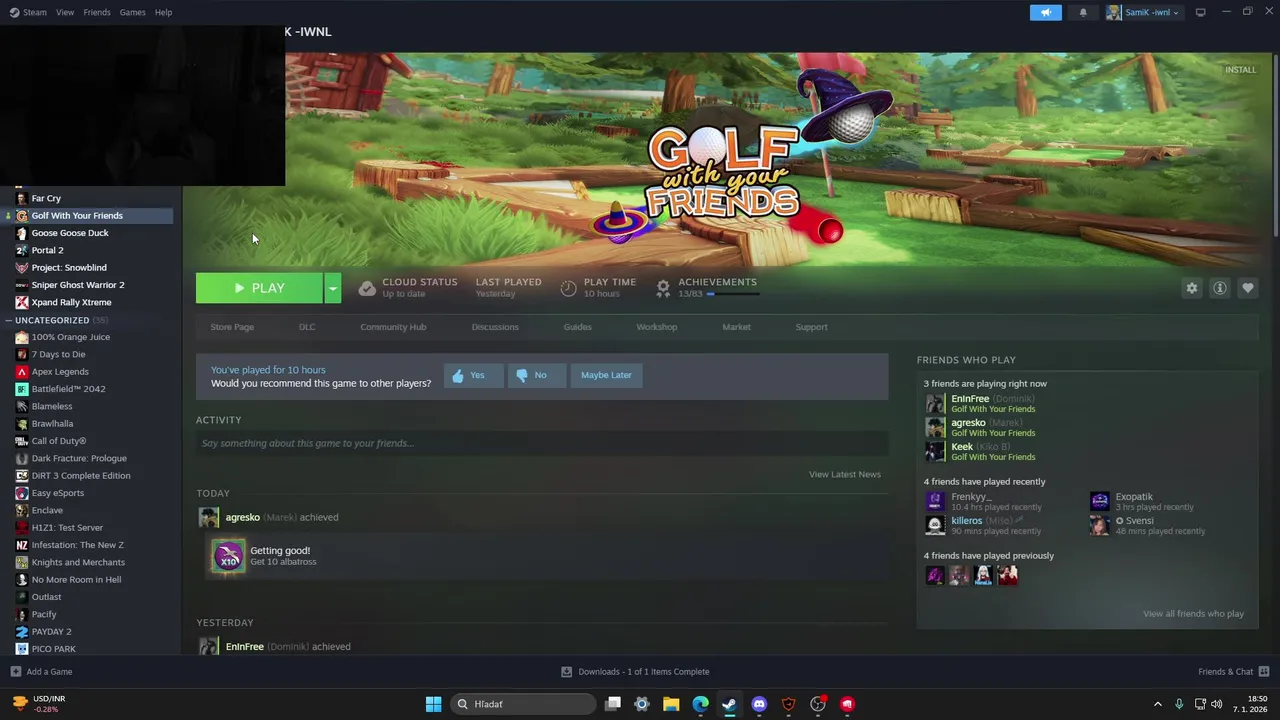Go to the Store Page tab
The width and height of the screenshot is (1280, 720).
point(232,327)
